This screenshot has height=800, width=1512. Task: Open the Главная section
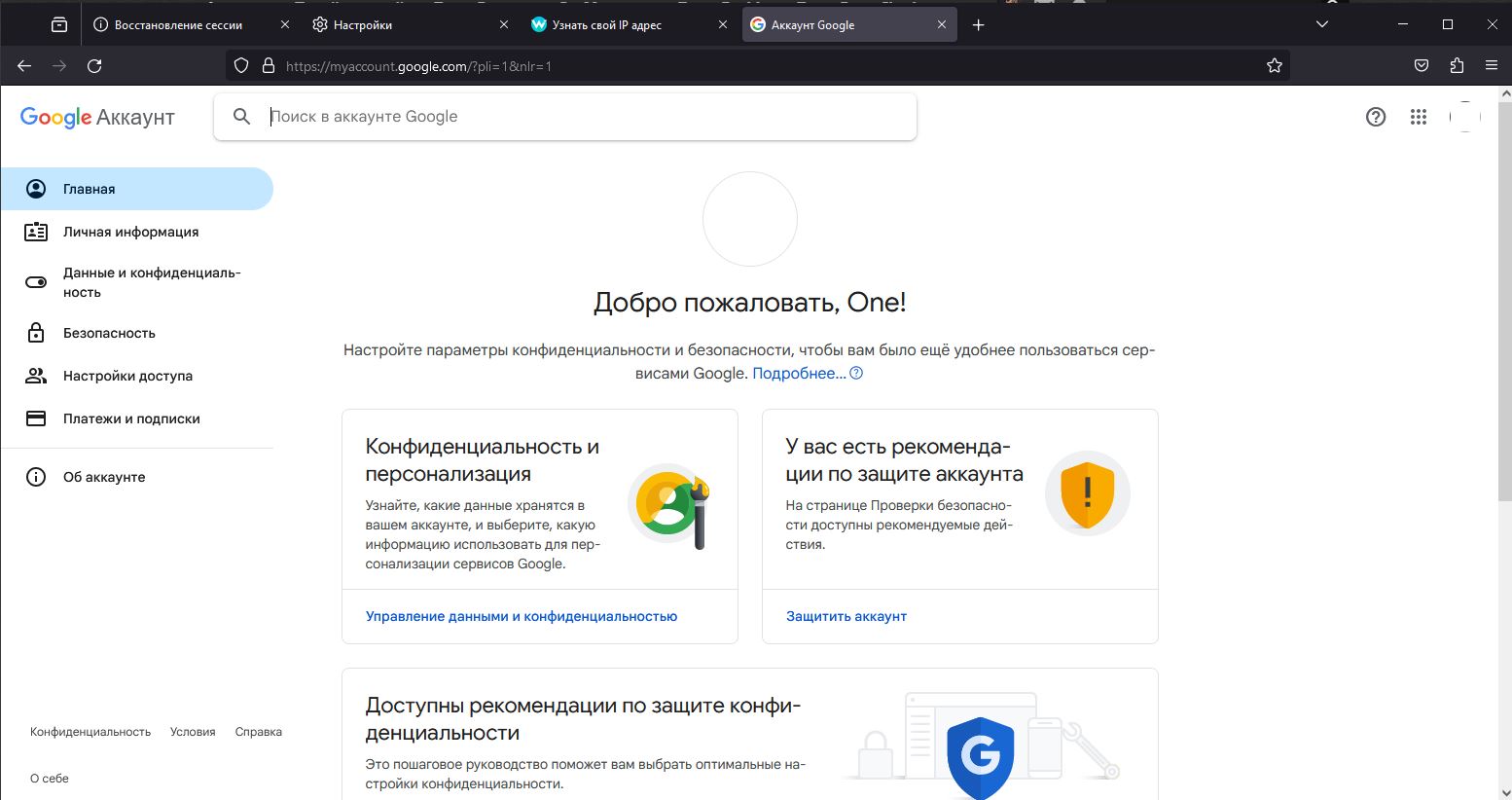[x=136, y=189]
